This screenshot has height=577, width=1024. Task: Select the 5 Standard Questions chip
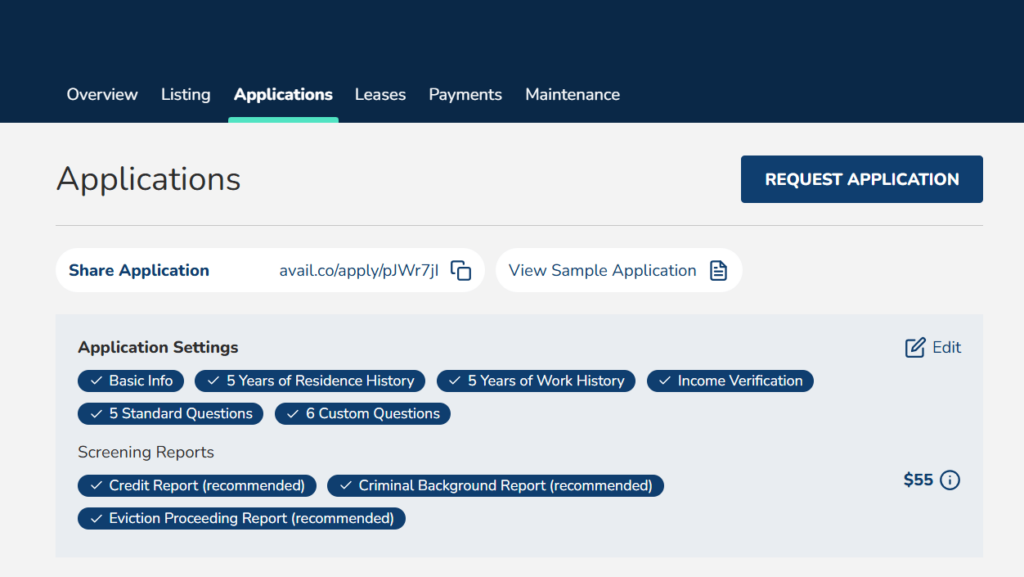coord(170,413)
